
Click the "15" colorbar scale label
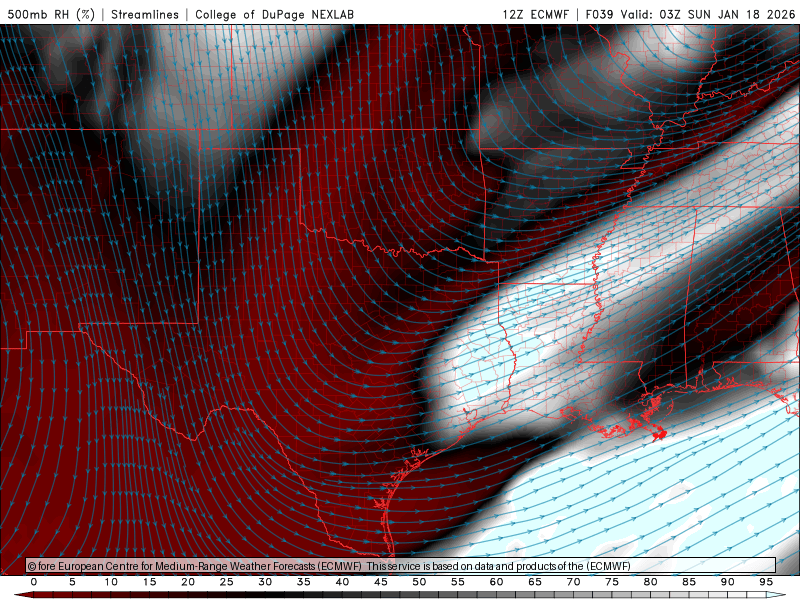coord(149,582)
